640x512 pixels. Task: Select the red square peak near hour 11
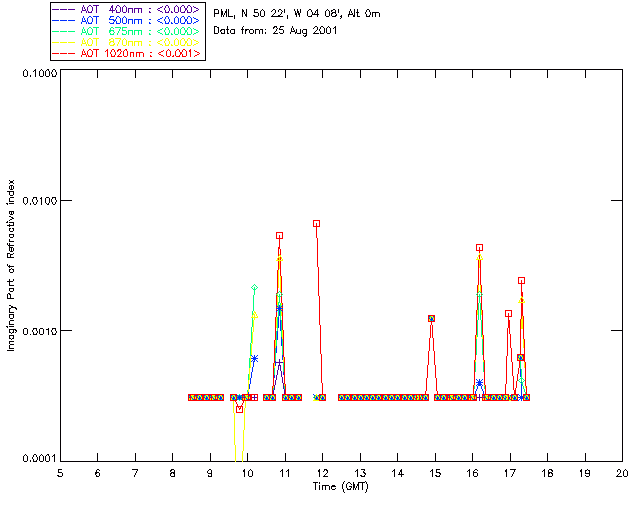click(x=279, y=236)
